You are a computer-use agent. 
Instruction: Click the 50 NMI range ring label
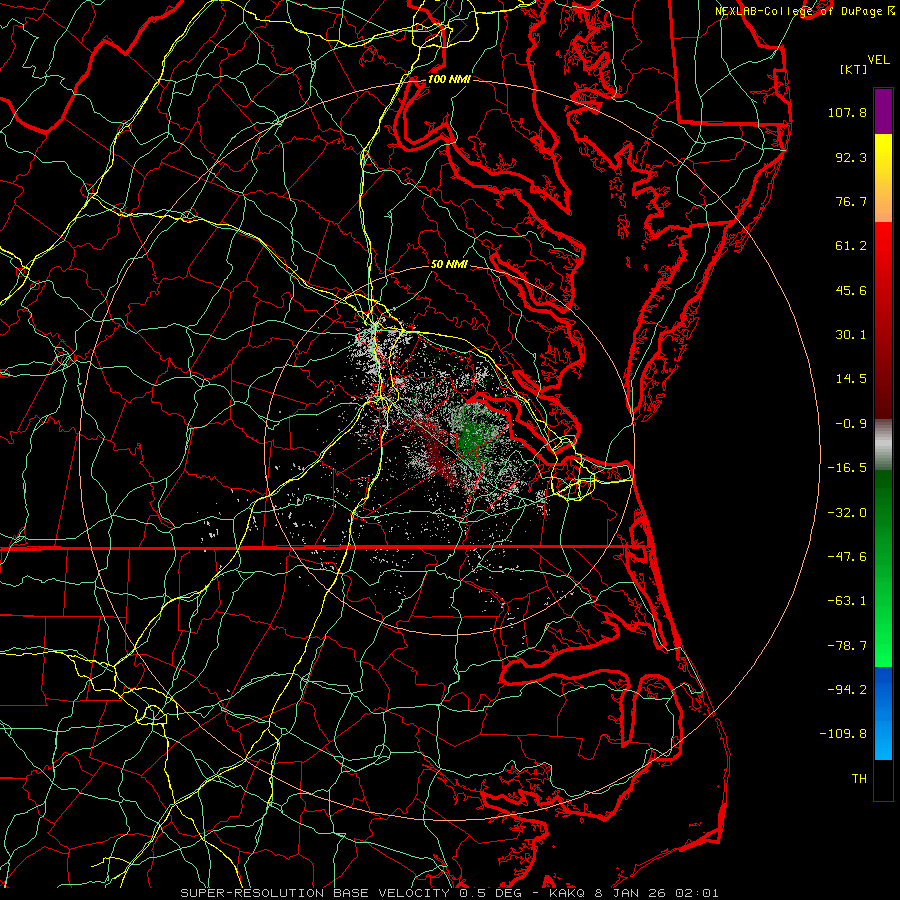point(449,264)
